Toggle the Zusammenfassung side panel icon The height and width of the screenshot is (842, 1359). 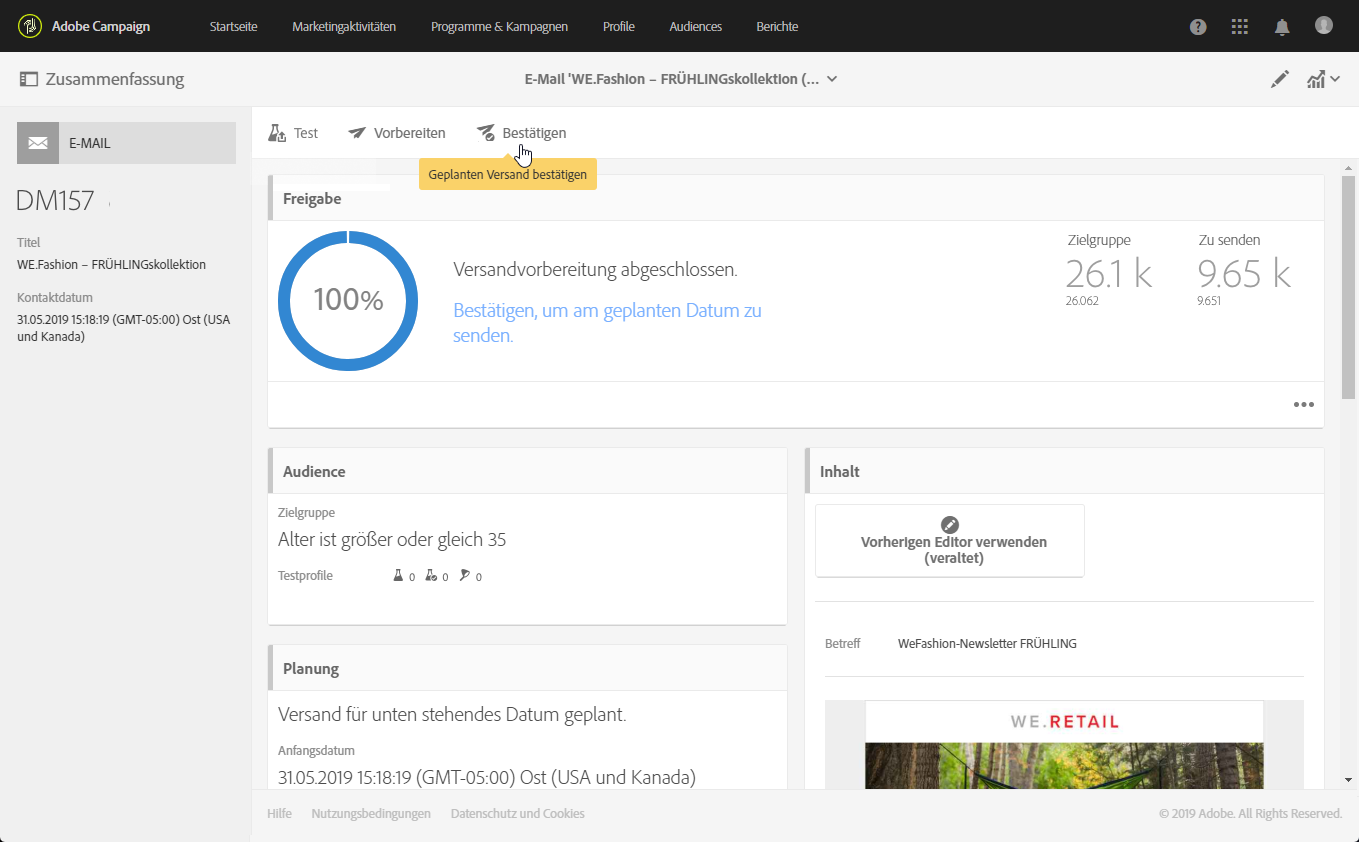point(28,79)
